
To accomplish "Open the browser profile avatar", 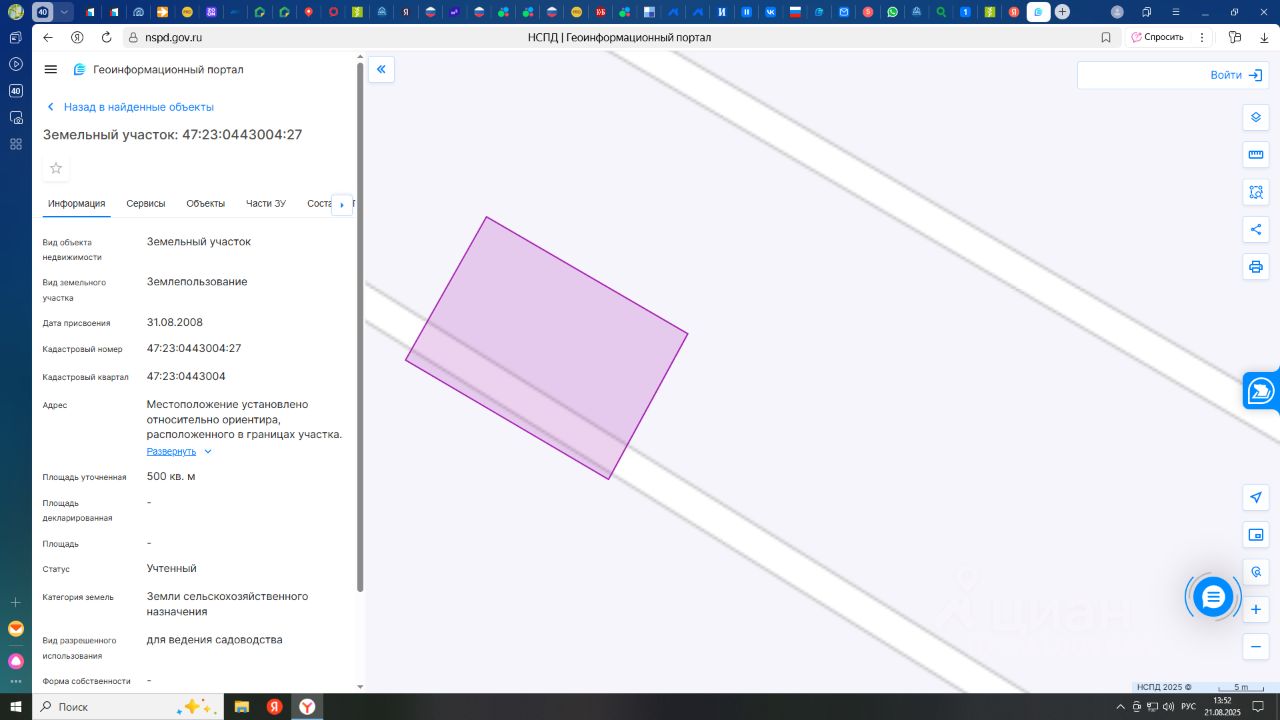I will tap(1117, 12).
